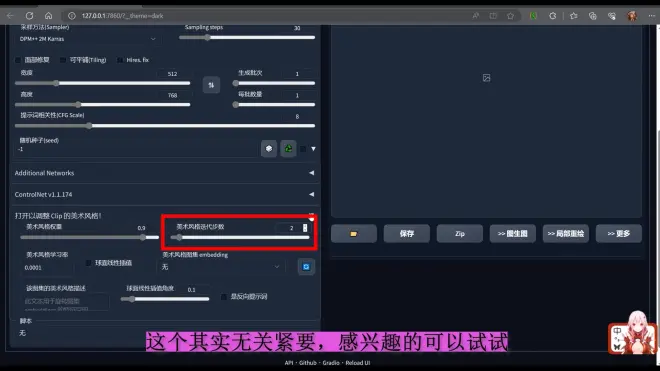660x371 pixels.
Task: Expand the ControlNet v1.1.174 section
Action: tap(165, 195)
